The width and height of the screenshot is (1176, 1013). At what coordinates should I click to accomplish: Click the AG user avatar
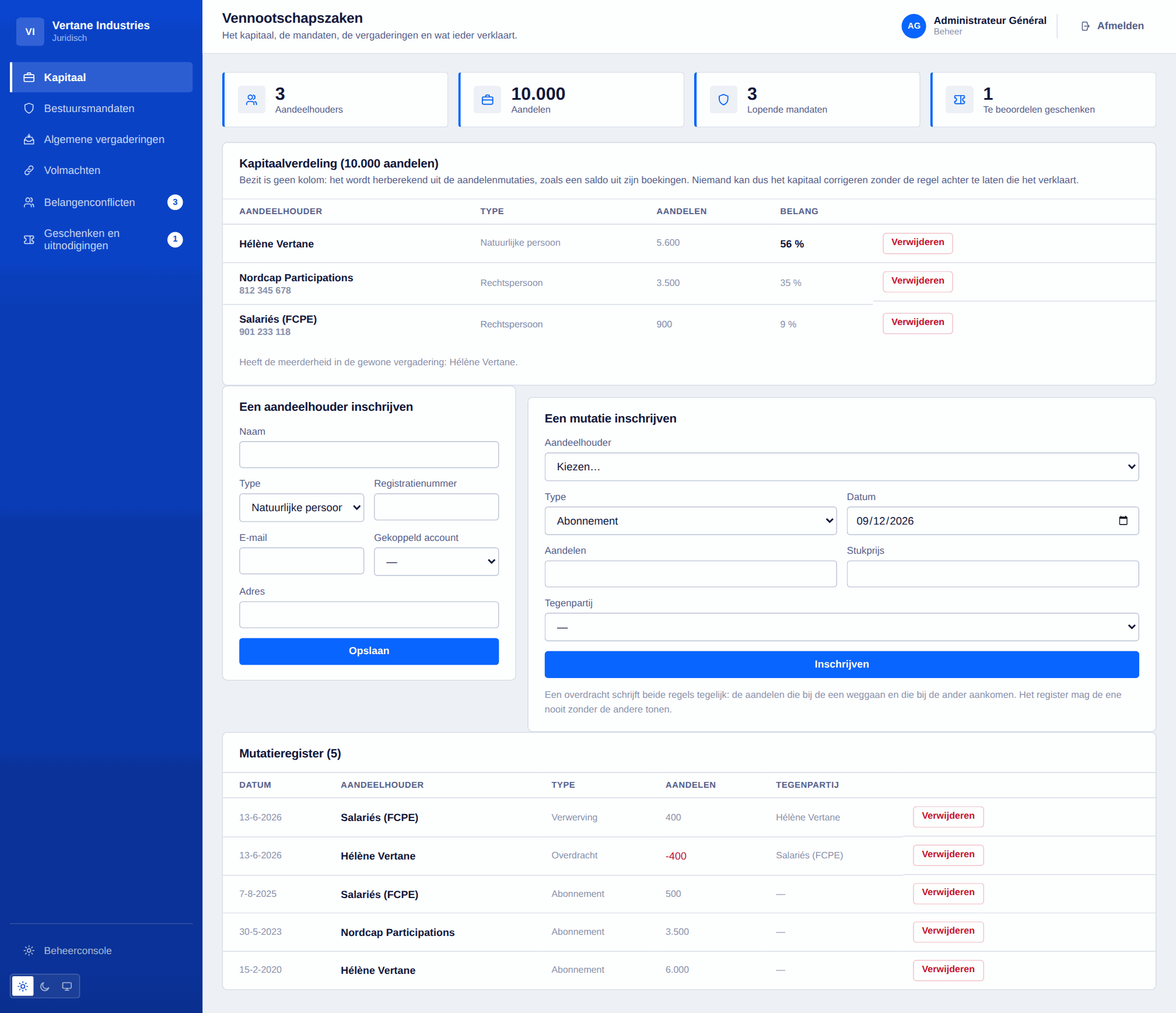pos(914,26)
